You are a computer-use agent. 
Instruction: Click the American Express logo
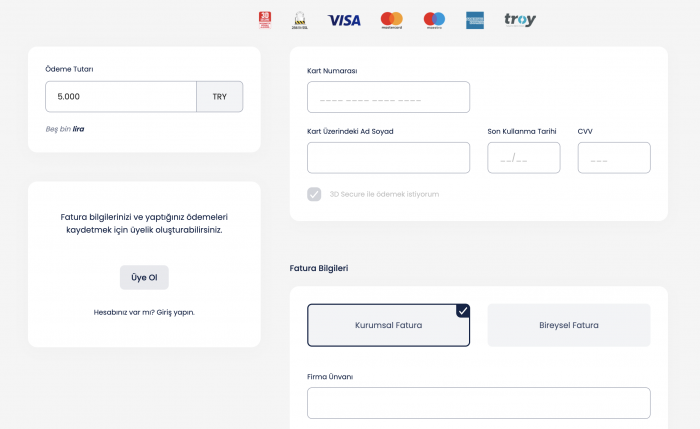[x=475, y=20]
